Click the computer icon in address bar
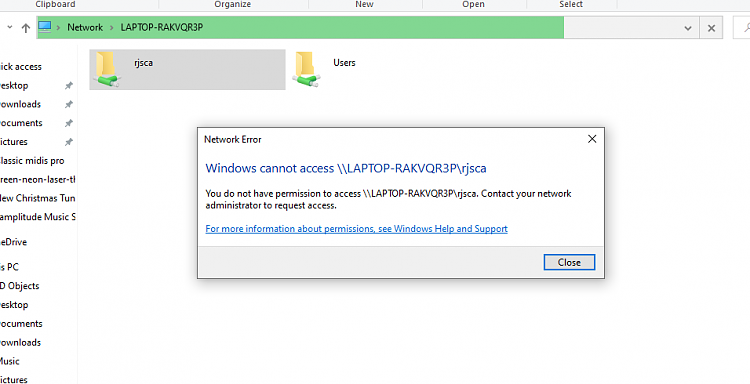The height and width of the screenshot is (384, 750). click(x=45, y=27)
